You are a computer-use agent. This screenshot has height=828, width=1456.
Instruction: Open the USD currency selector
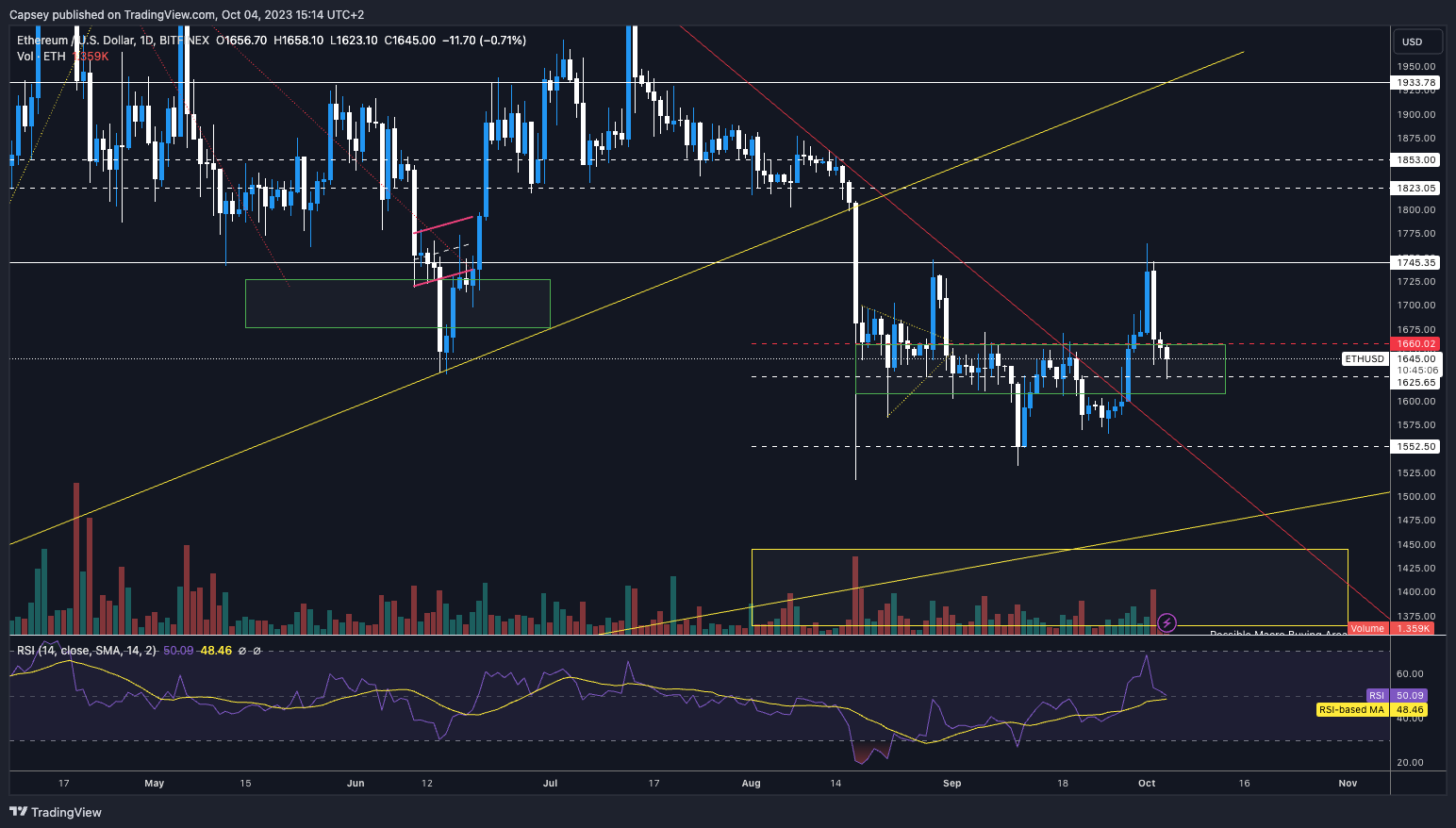(1418, 41)
